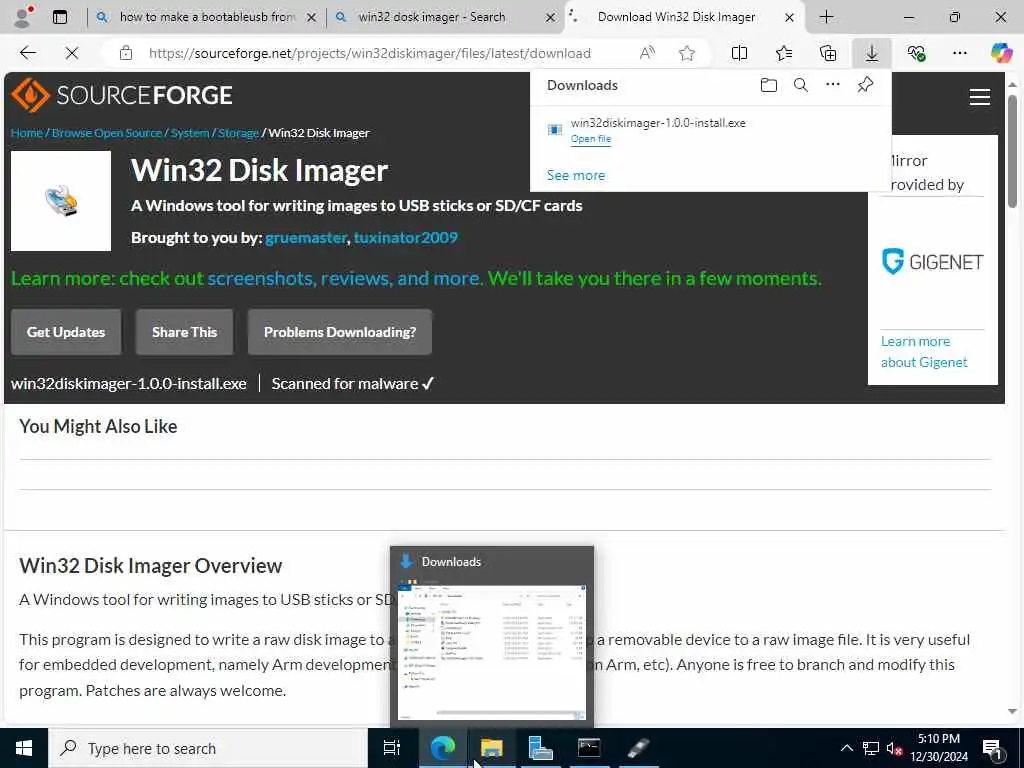The image size is (1024, 768).
Task: Open System breadcrumb link
Action: [190, 133]
